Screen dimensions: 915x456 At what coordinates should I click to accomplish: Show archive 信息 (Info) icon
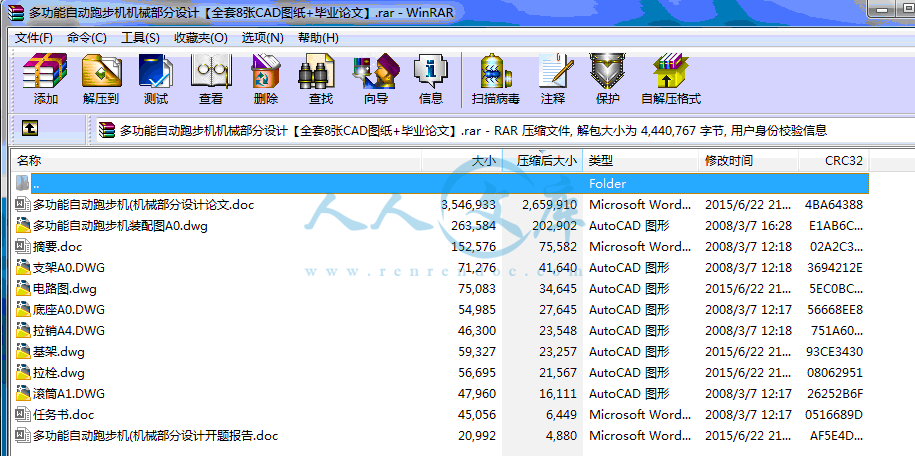431,71
